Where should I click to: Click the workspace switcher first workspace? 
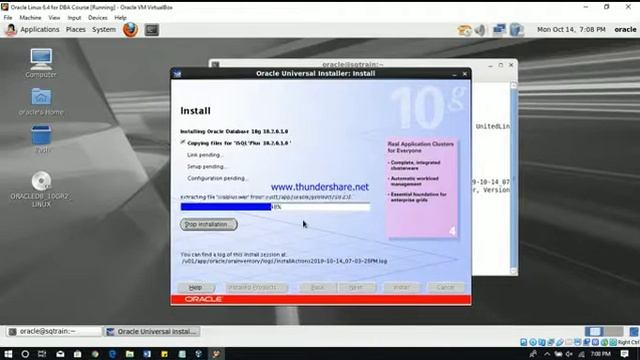coord(594,331)
